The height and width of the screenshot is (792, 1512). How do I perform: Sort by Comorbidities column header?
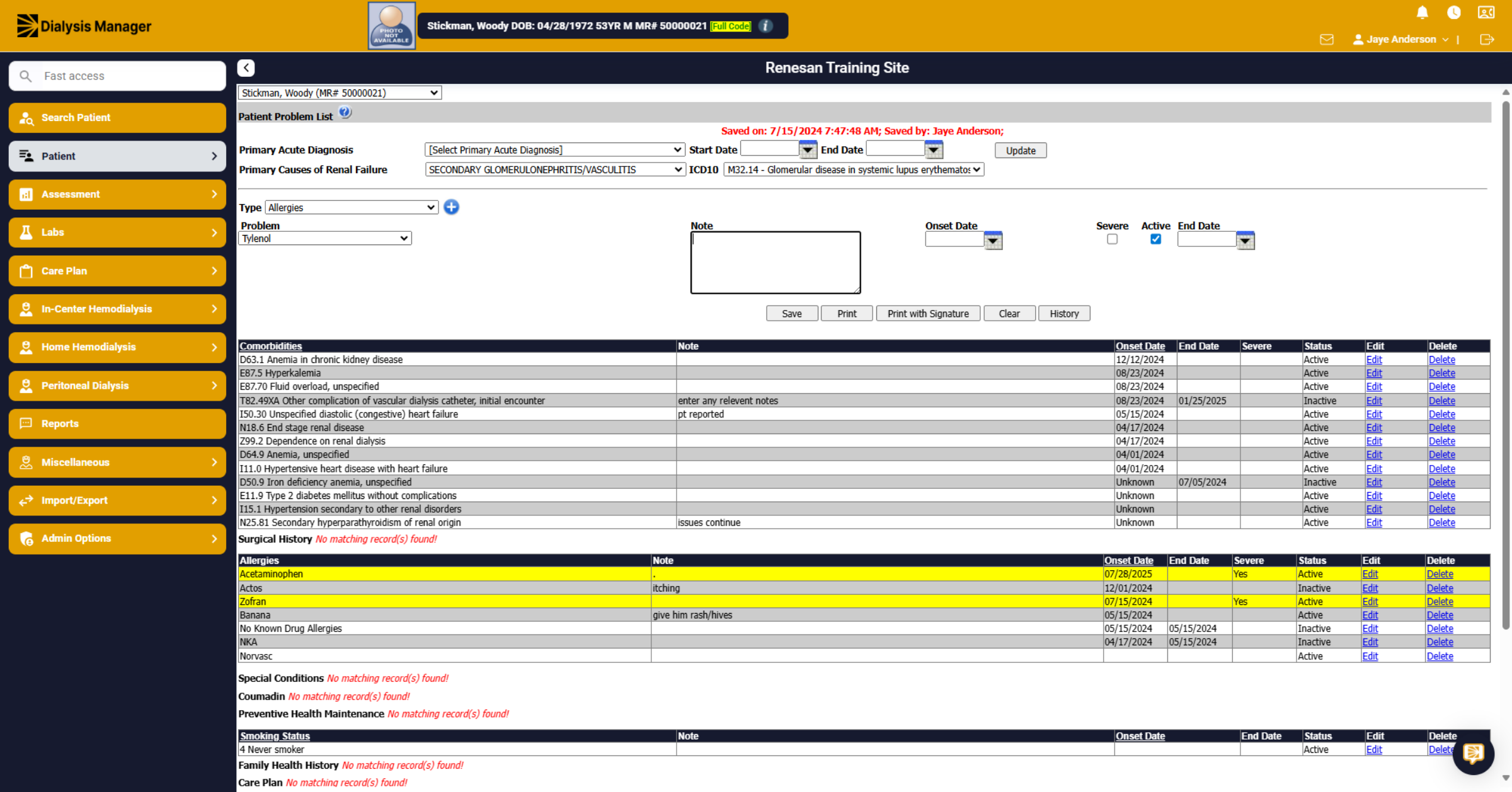[271, 346]
